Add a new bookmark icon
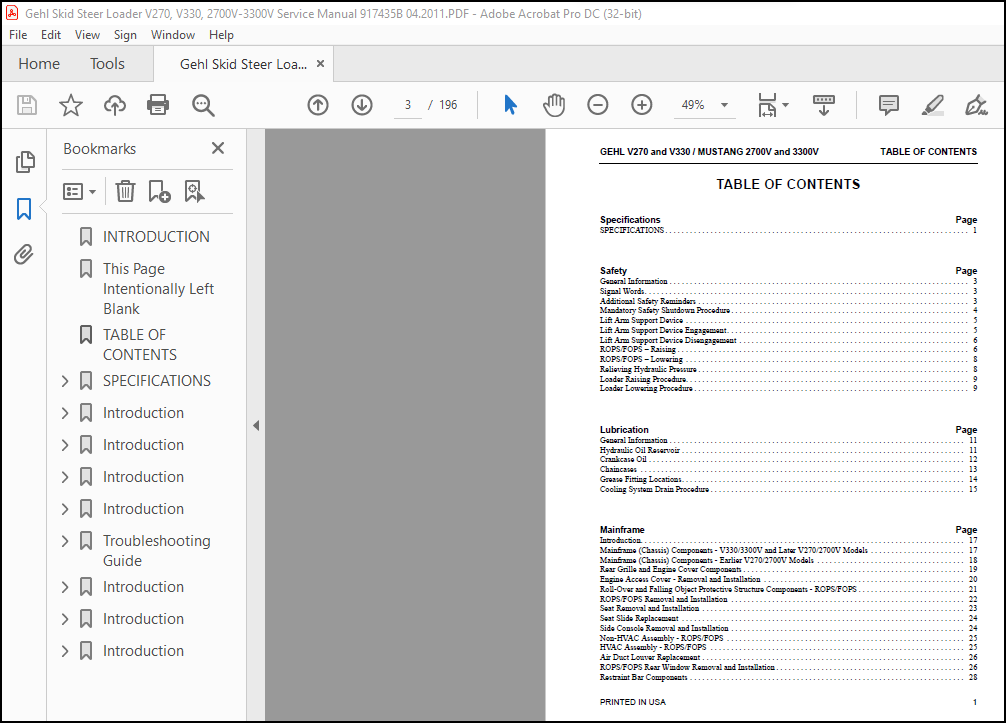Screen dimensions: 1006x723 click(x=159, y=191)
